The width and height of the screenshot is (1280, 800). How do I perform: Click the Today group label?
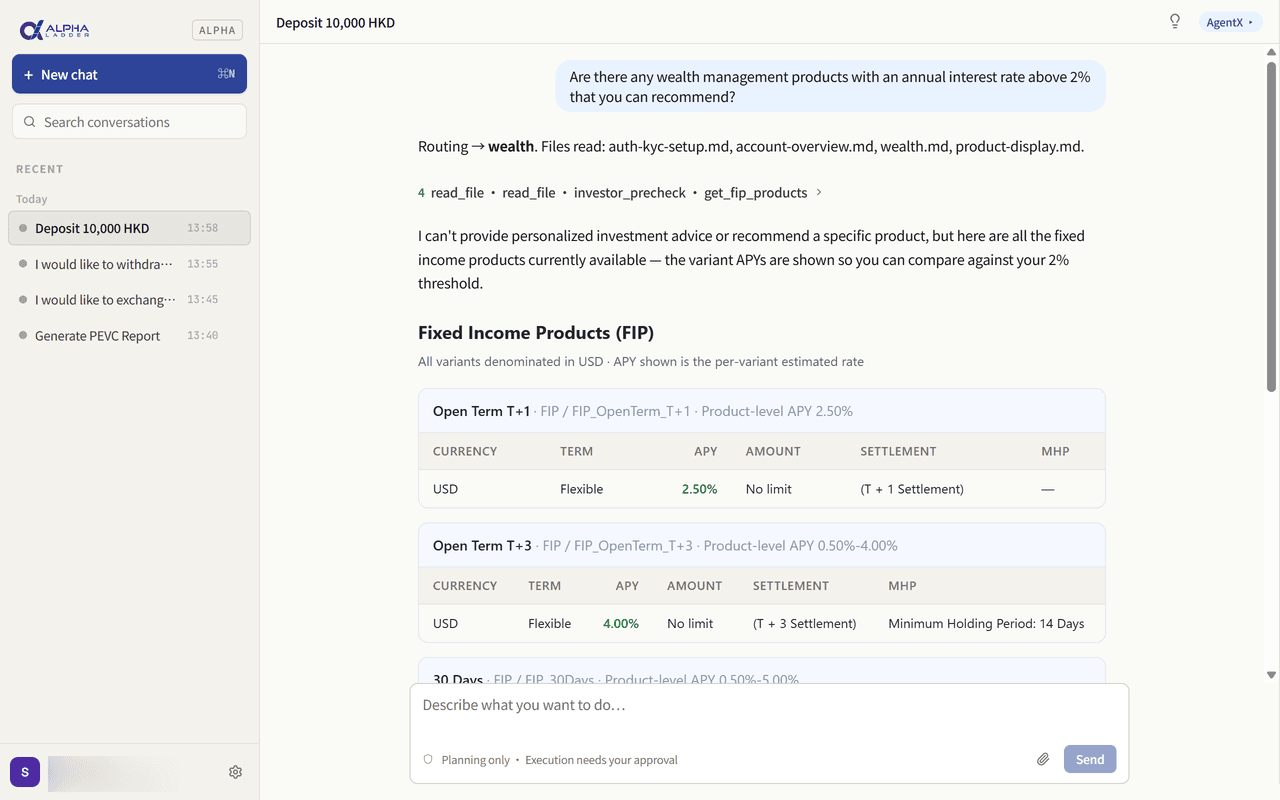pyautogui.click(x=31, y=199)
